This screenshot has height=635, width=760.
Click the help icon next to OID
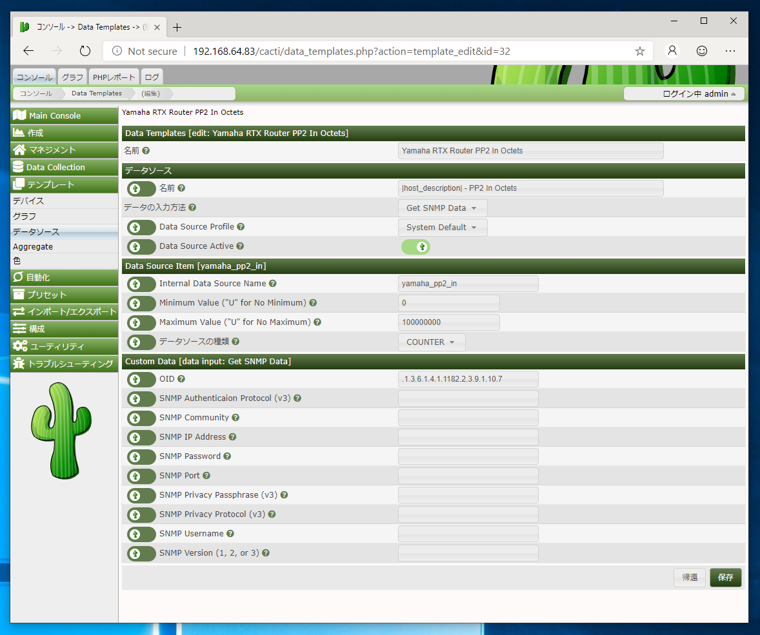pos(181,379)
